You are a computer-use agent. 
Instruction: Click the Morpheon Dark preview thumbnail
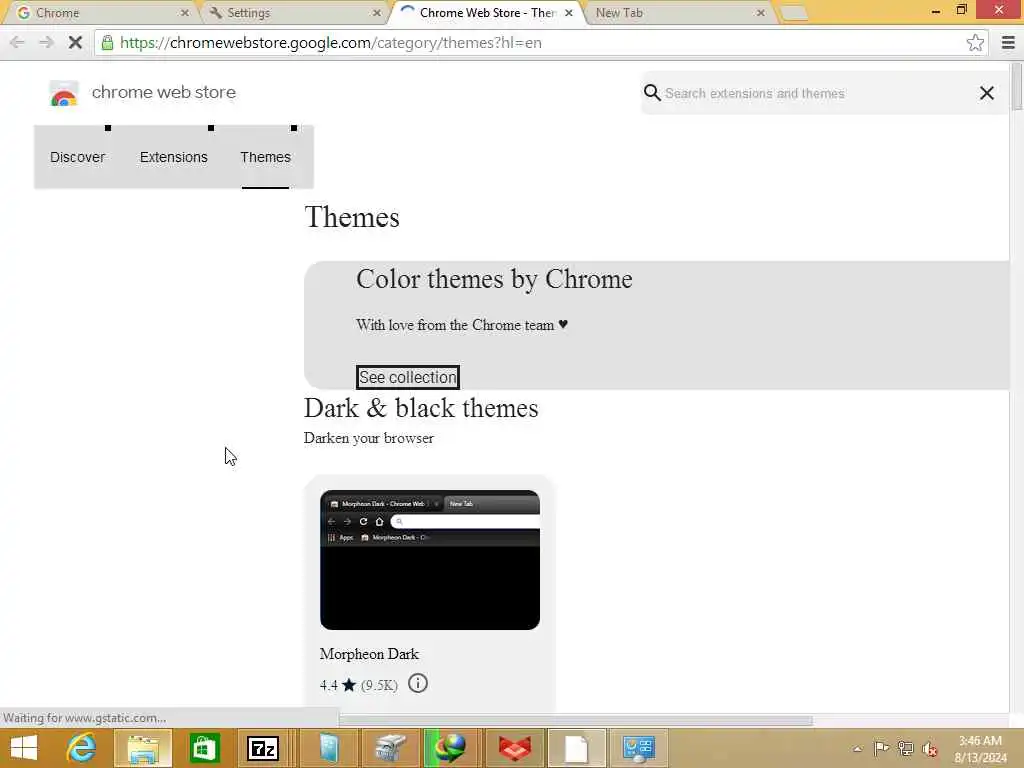(430, 560)
